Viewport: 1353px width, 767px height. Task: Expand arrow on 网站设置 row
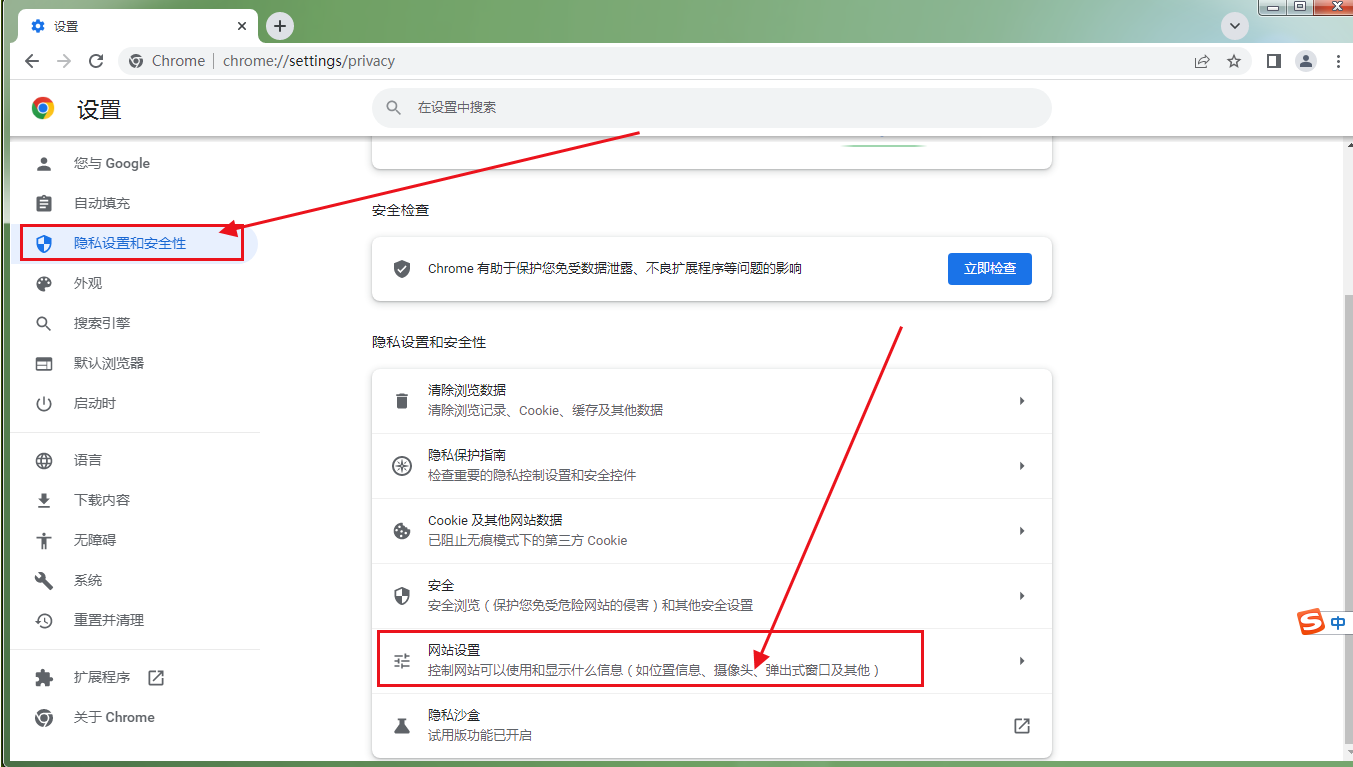(x=1022, y=661)
